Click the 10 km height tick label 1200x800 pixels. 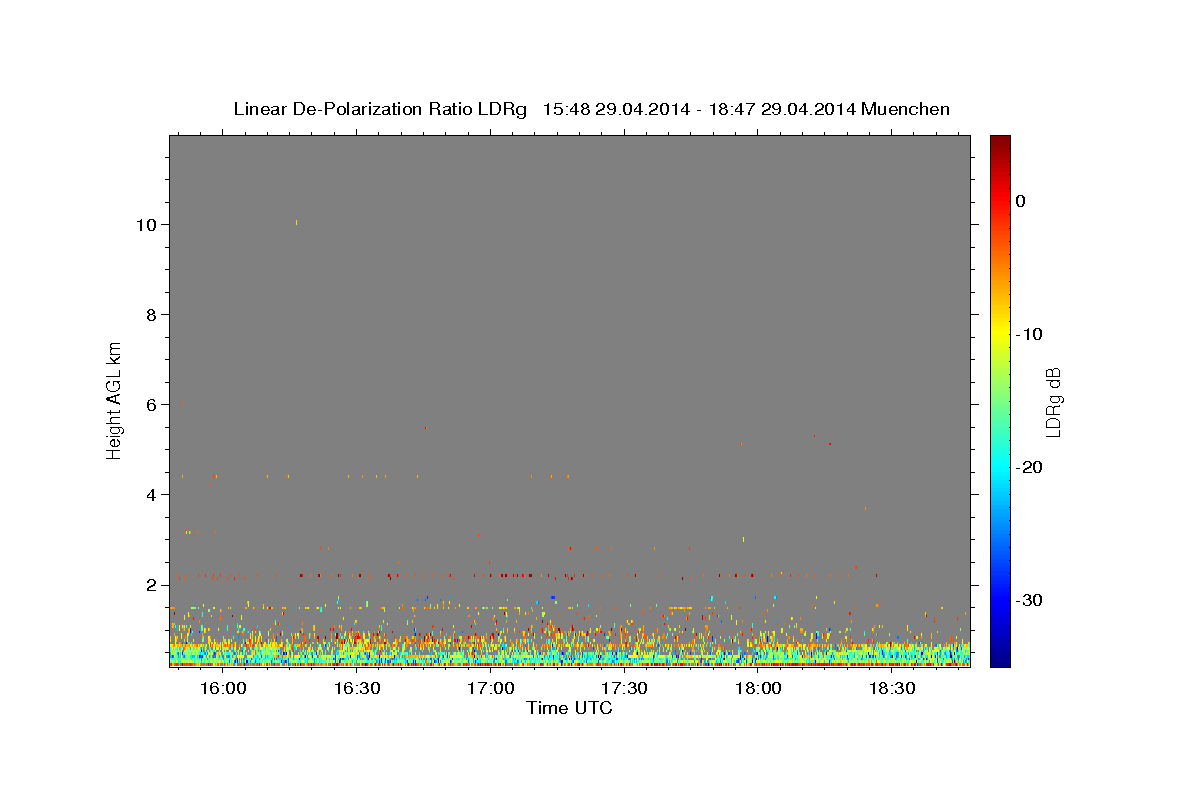(147, 225)
